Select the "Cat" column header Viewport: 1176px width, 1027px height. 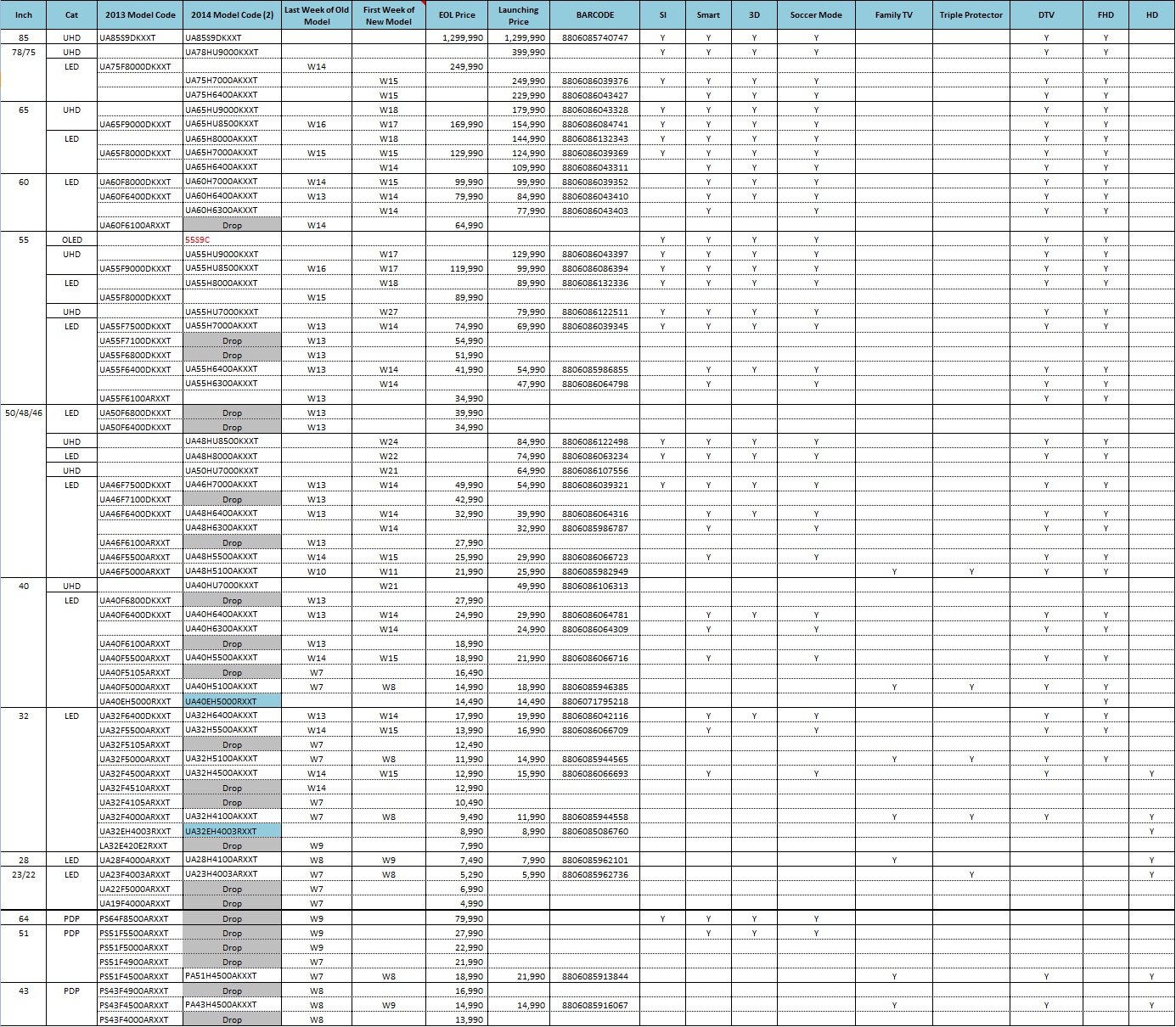[x=72, y=15]
